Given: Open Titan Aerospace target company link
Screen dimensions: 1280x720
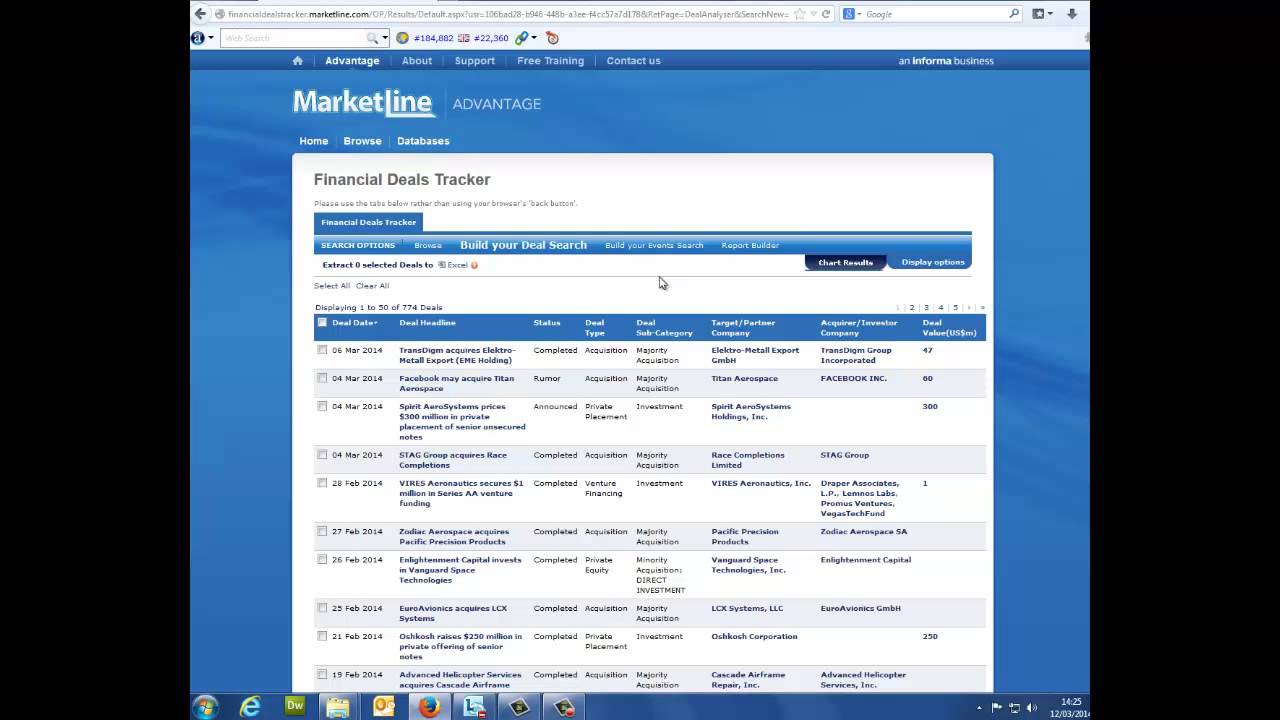Looking at the screenshot, I should click(x=743, y=378).
